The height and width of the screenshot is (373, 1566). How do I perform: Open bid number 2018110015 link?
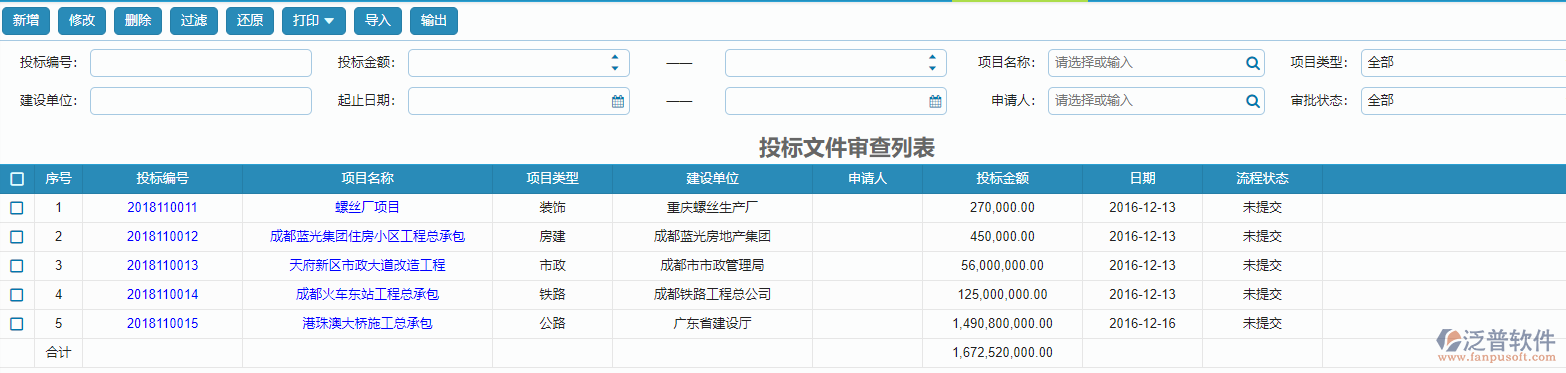(x=162, y=324)
